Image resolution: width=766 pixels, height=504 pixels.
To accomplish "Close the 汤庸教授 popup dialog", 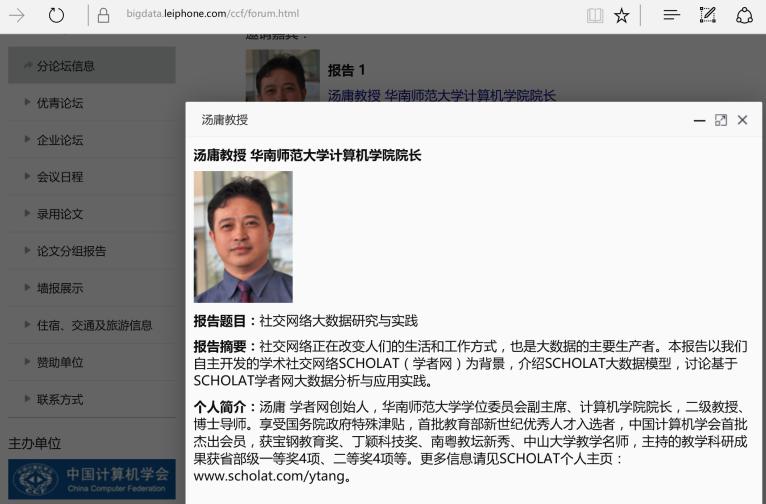I will tap(742, 120).
